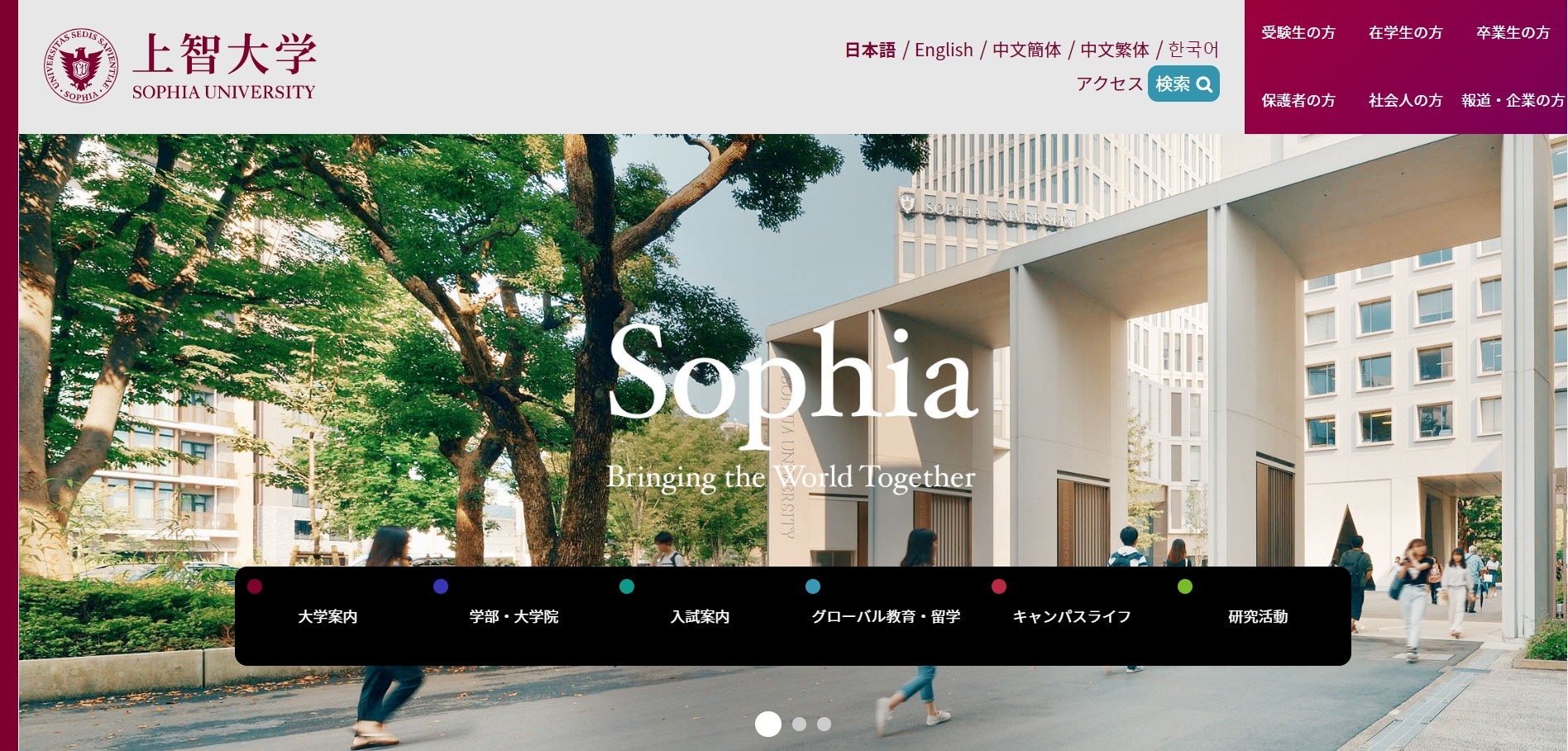The width and height of the screenshot is (1568, 751).
Task: Click the green dot above 研究活動
Action: [x=1185, y=586]
